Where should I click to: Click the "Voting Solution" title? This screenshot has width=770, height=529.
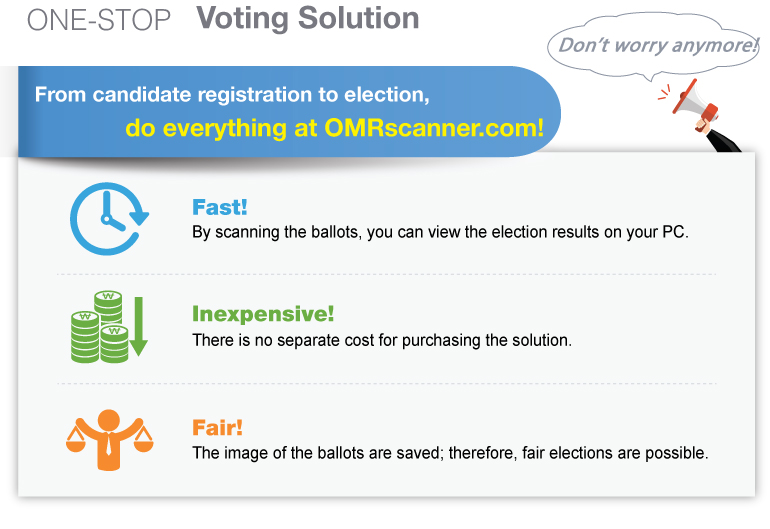tap(308, 18)
